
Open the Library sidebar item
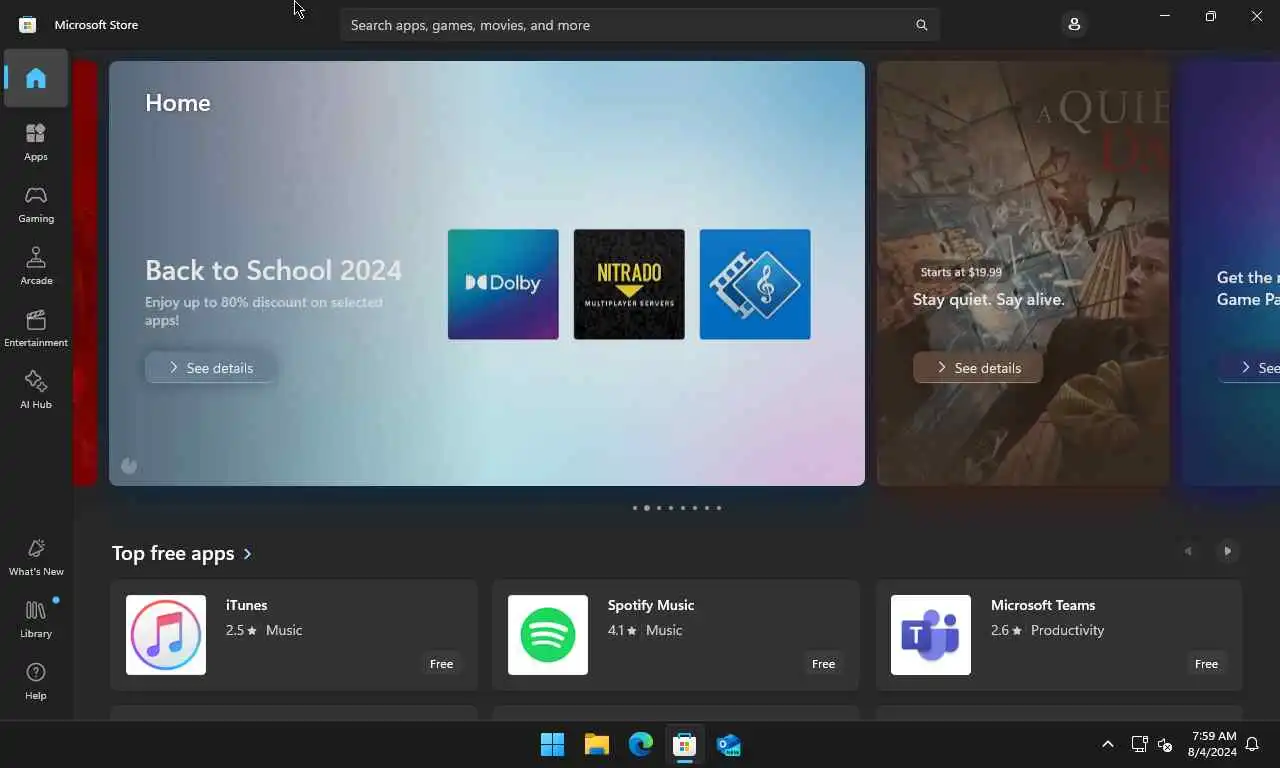[x=36, y=619]
